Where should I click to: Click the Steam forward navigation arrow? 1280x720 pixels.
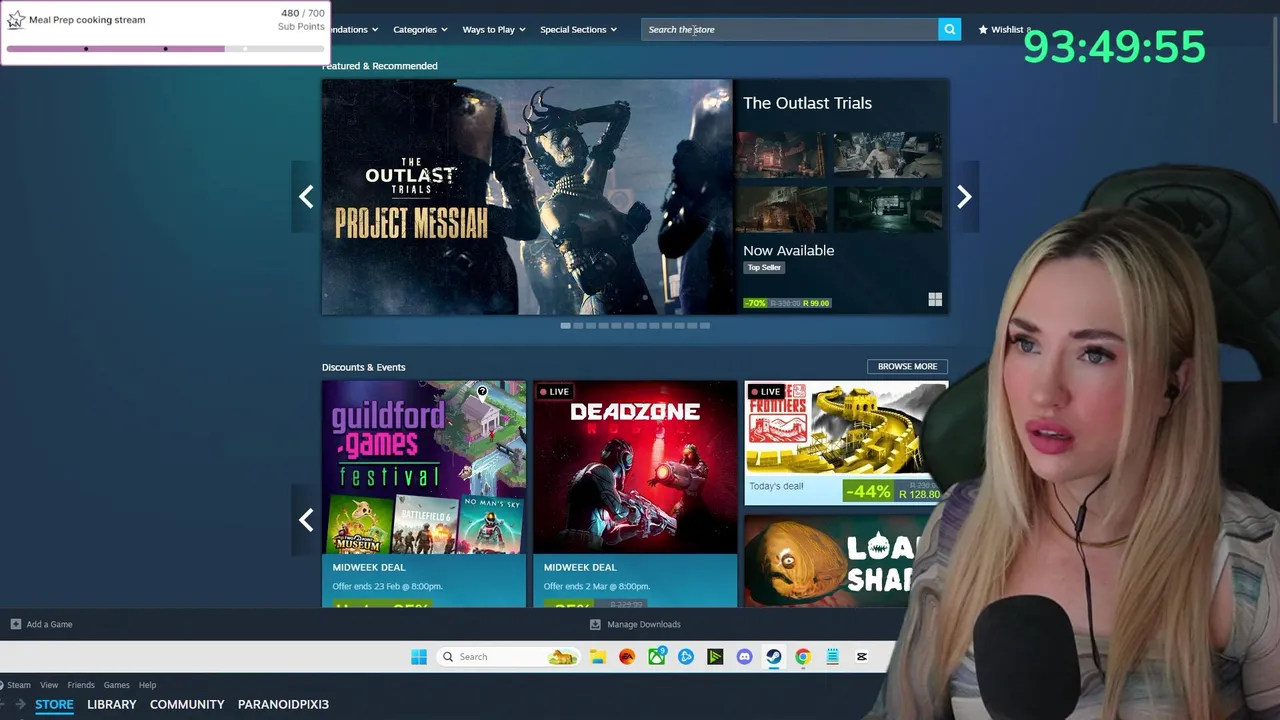(x=20, y=704)
